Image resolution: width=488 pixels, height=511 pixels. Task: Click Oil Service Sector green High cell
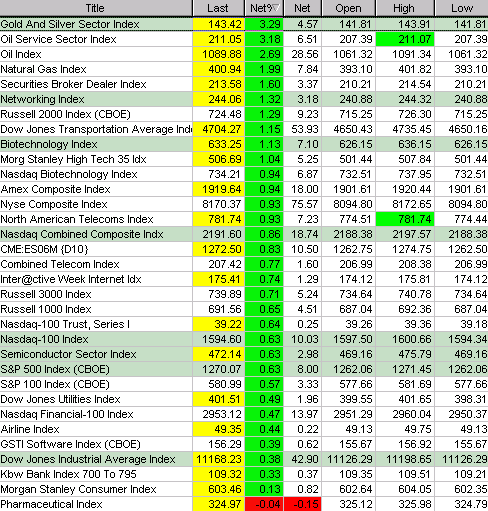[x=405, y=39]
